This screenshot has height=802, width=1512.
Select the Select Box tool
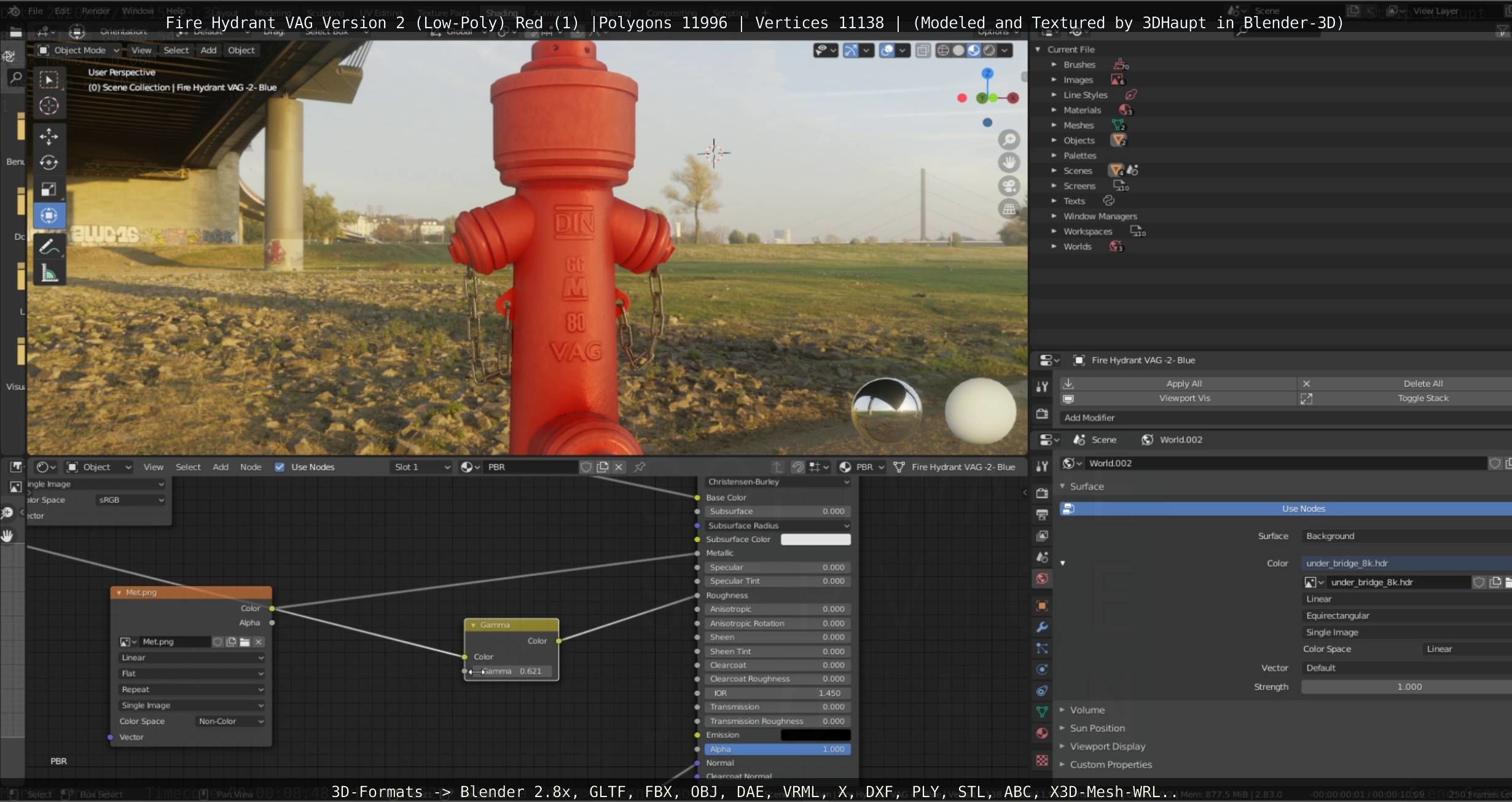tap(49, 80)
